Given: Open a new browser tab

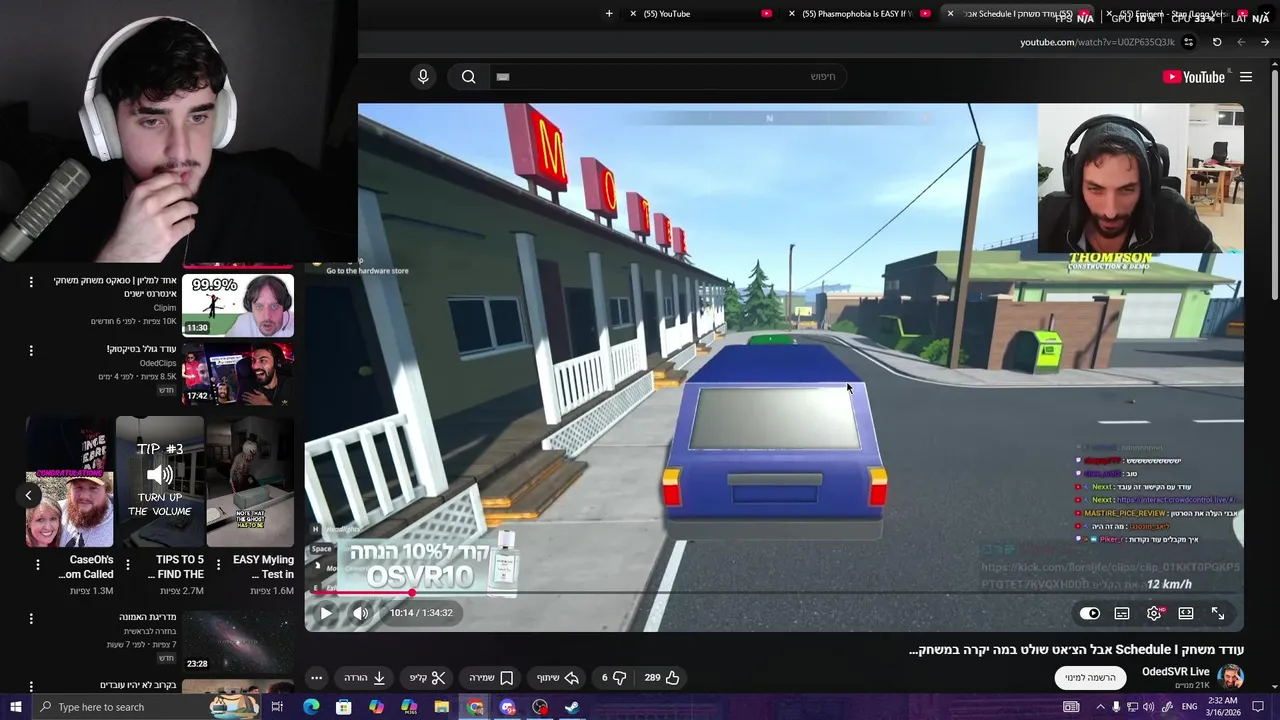Looking at the screenshot, I should point(609,14).
